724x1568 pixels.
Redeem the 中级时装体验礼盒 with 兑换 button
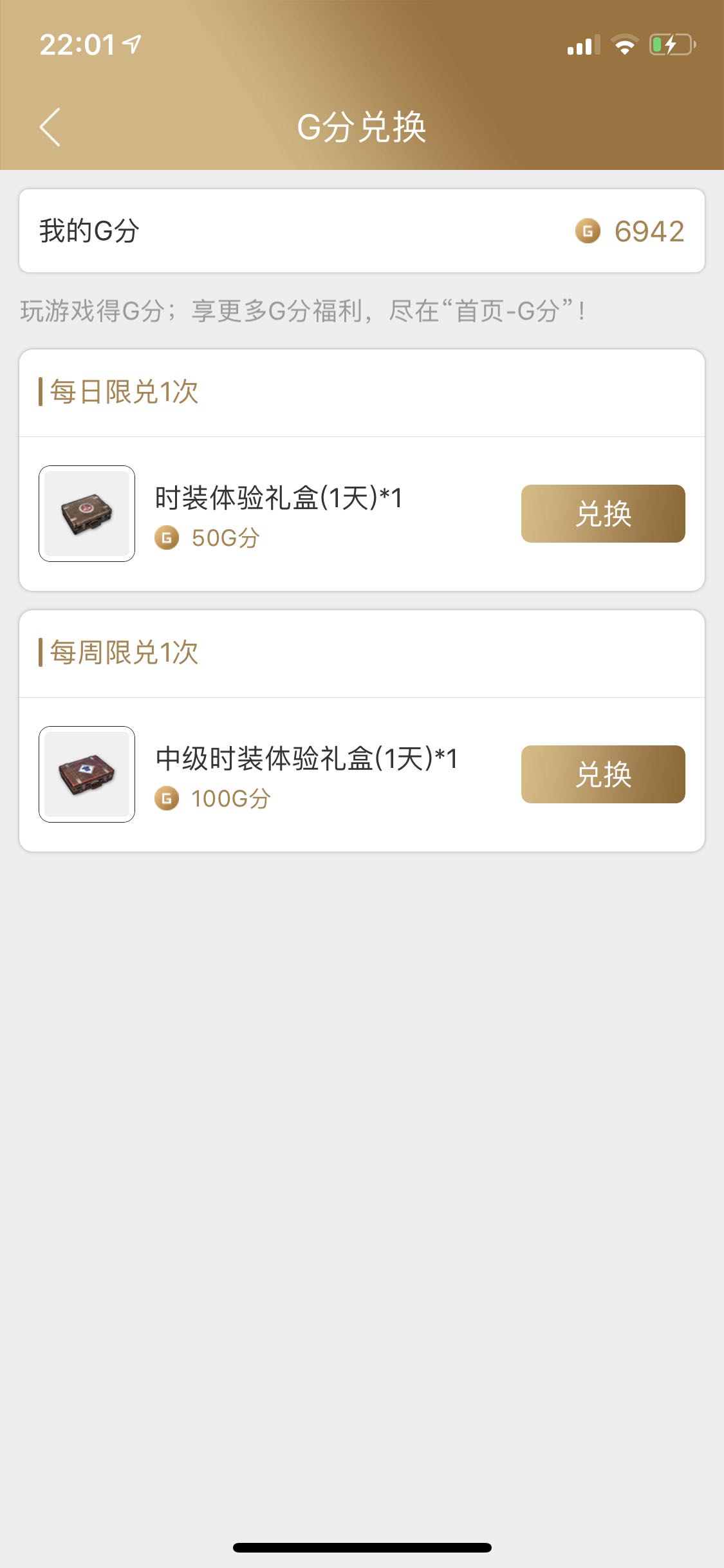603,774
